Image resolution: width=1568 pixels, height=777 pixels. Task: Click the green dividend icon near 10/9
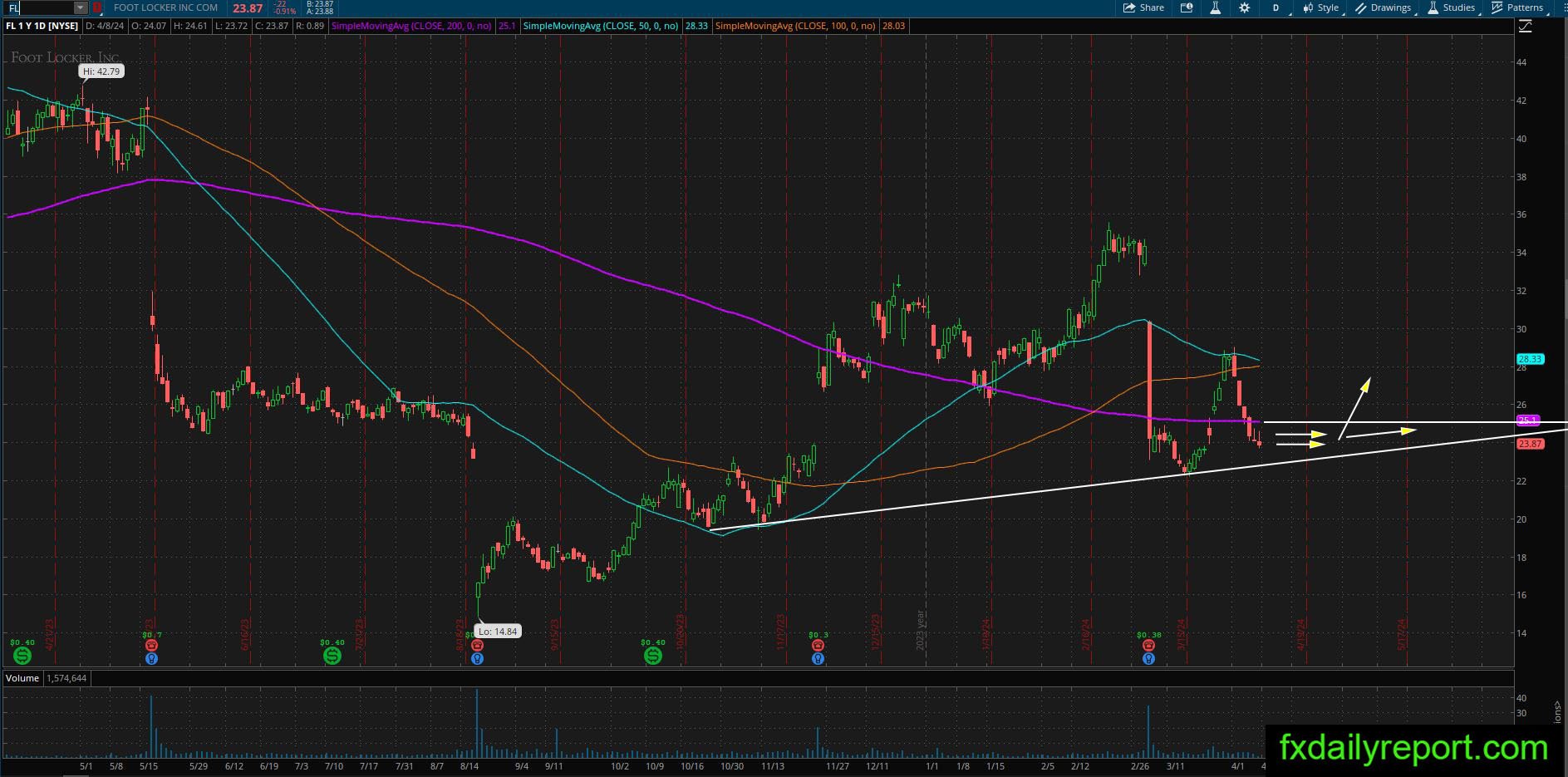pyautogui.click(x=653, y=656)
